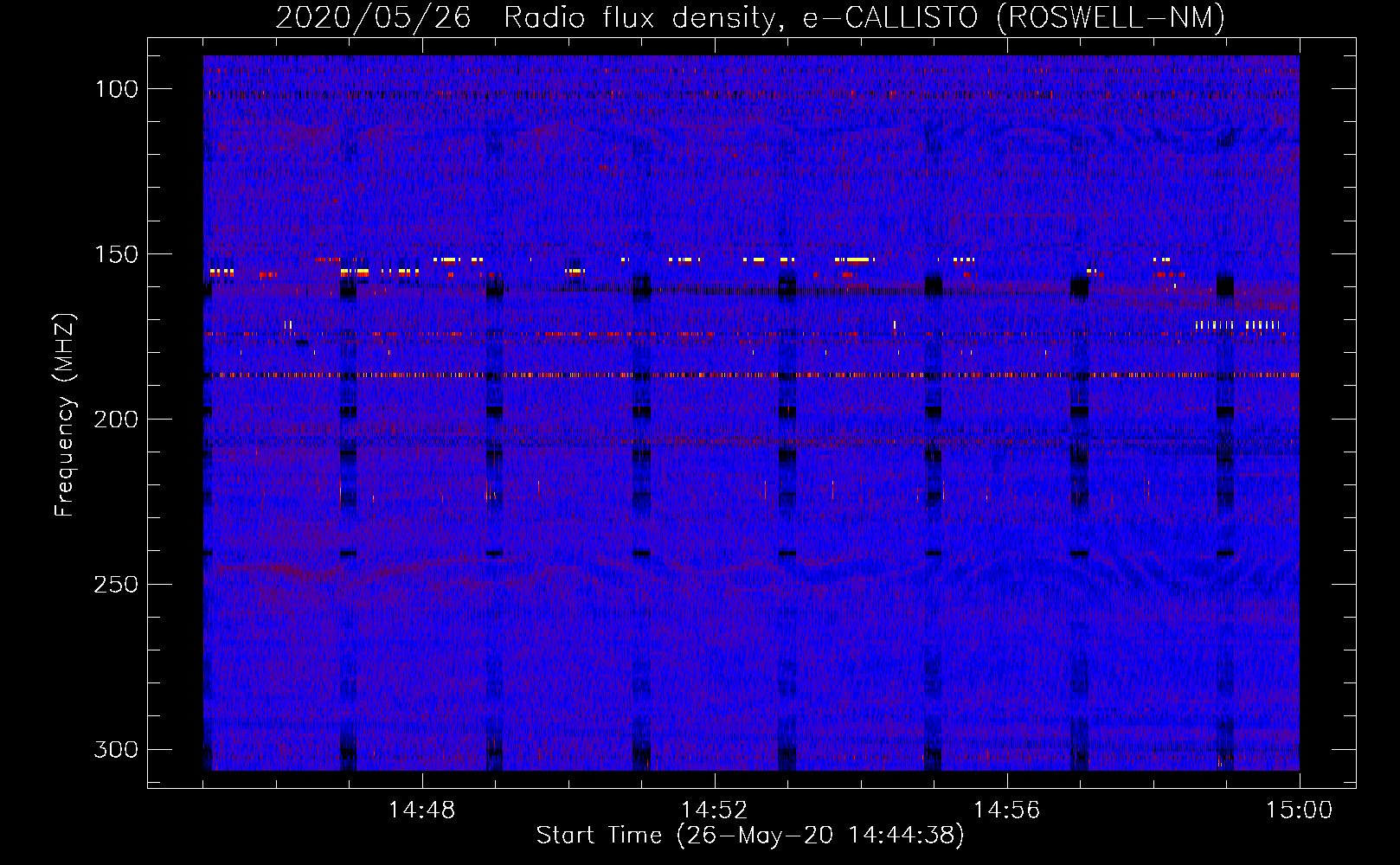Viewport: 1400px width, 865px height.
Task: Click the 14:56 time tick label
Action: pyautogui.click(x=1006, y=811)
